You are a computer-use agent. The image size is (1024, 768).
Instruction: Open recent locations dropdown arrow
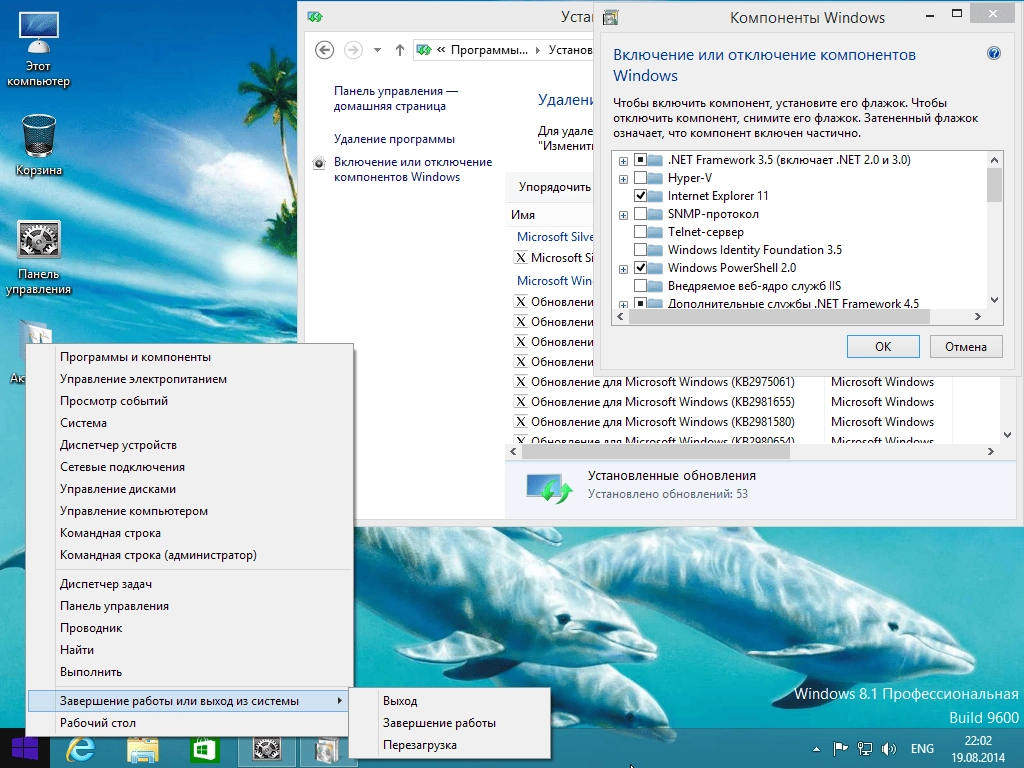pyautogui.click(x=377, y=50)
